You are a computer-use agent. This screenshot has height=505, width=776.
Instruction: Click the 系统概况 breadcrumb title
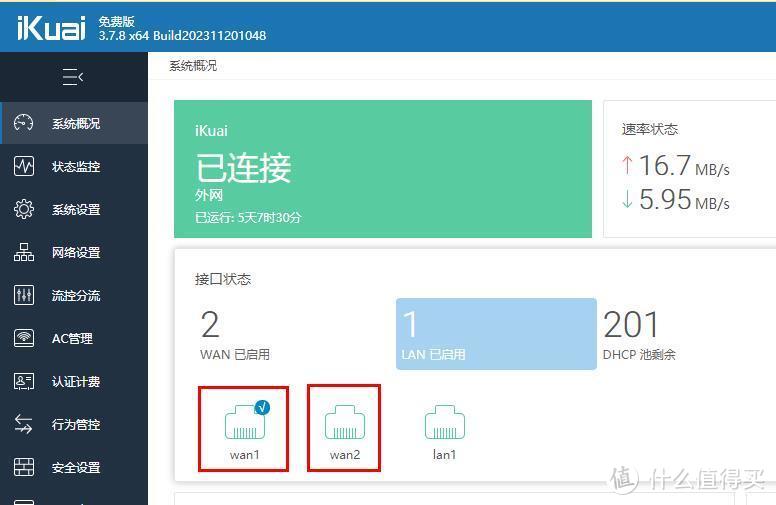(193, 65)
